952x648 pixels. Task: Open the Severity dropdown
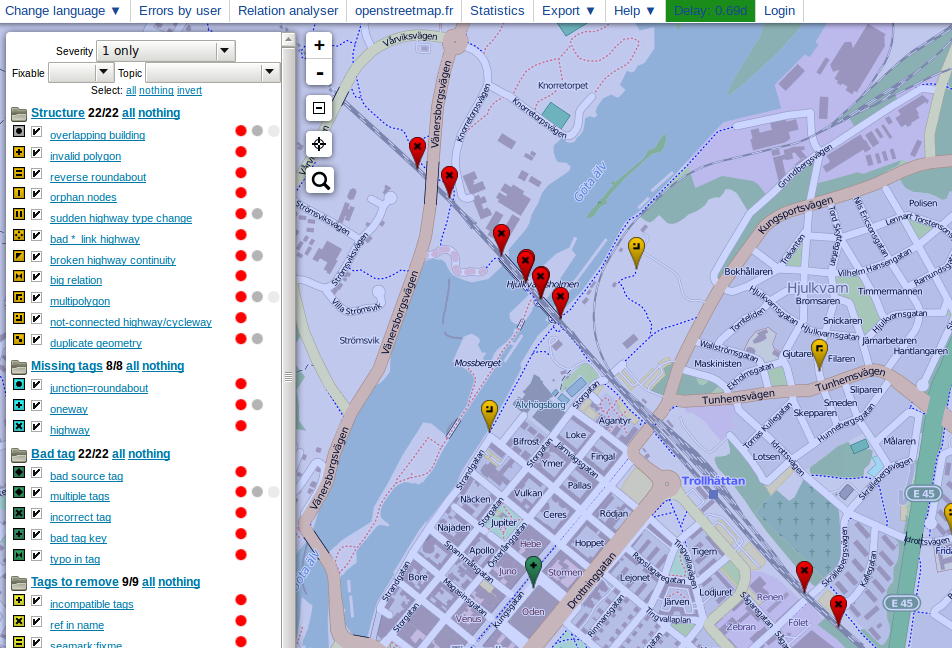tap(166, 50)
